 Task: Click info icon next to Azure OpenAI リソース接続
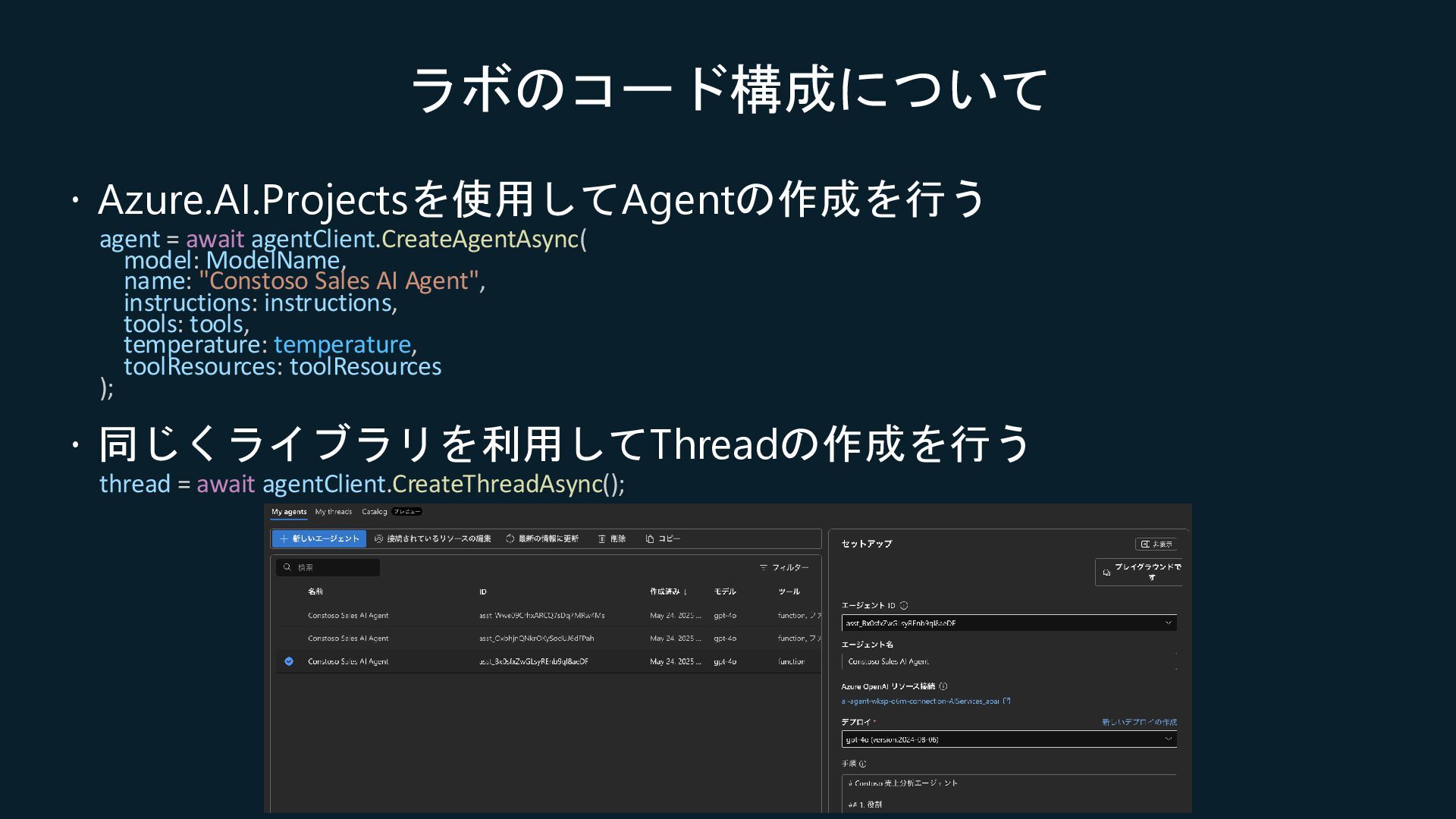point(943,686)
